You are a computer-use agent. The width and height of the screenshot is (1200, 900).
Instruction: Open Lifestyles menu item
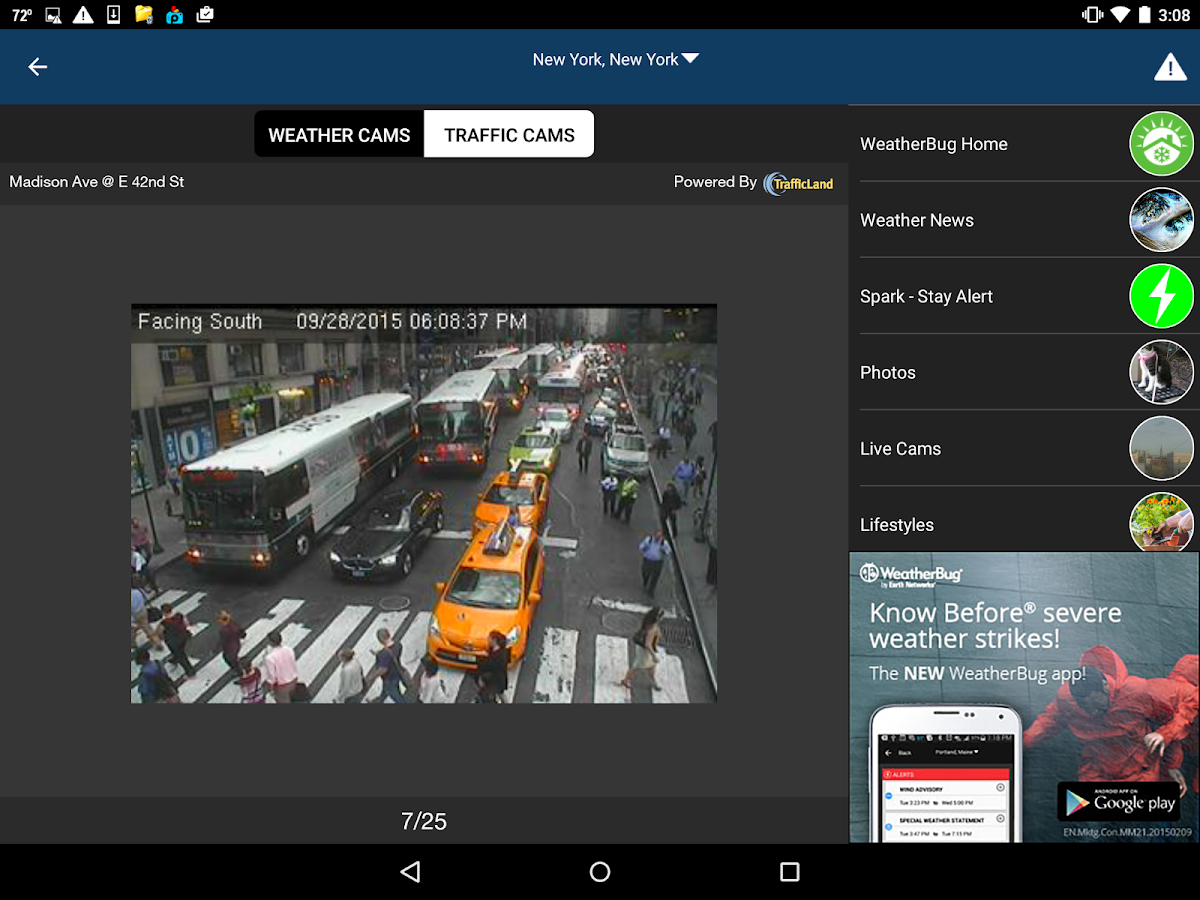click(x=1024, y=520)
